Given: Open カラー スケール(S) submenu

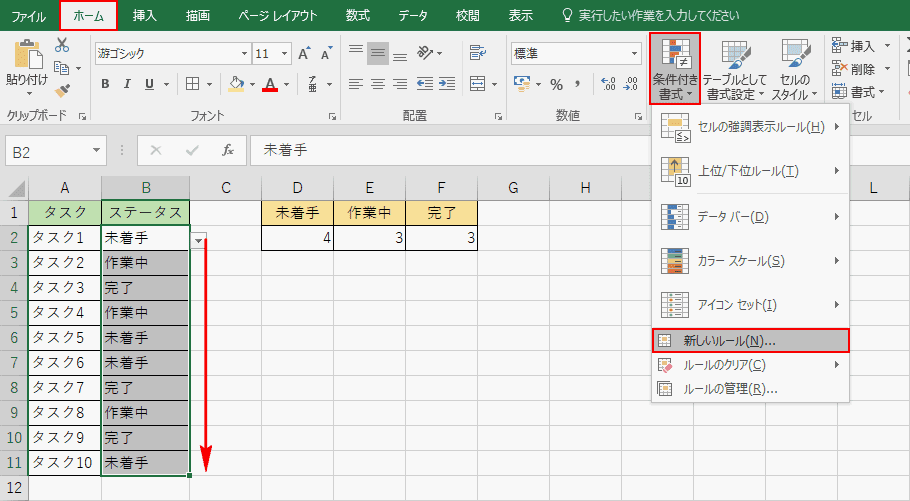Looking at the screenshot, I should [x=750, y=261].
